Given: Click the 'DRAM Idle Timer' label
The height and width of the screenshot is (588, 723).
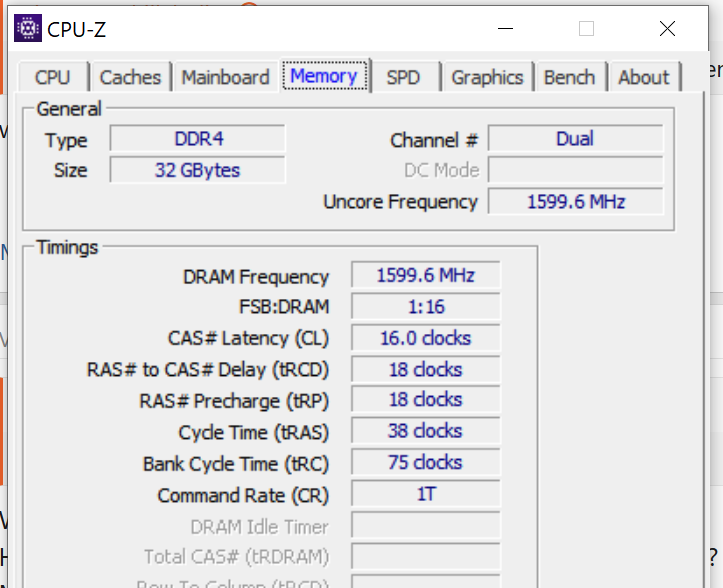Looking at the screenshot, I should (260, 527).
